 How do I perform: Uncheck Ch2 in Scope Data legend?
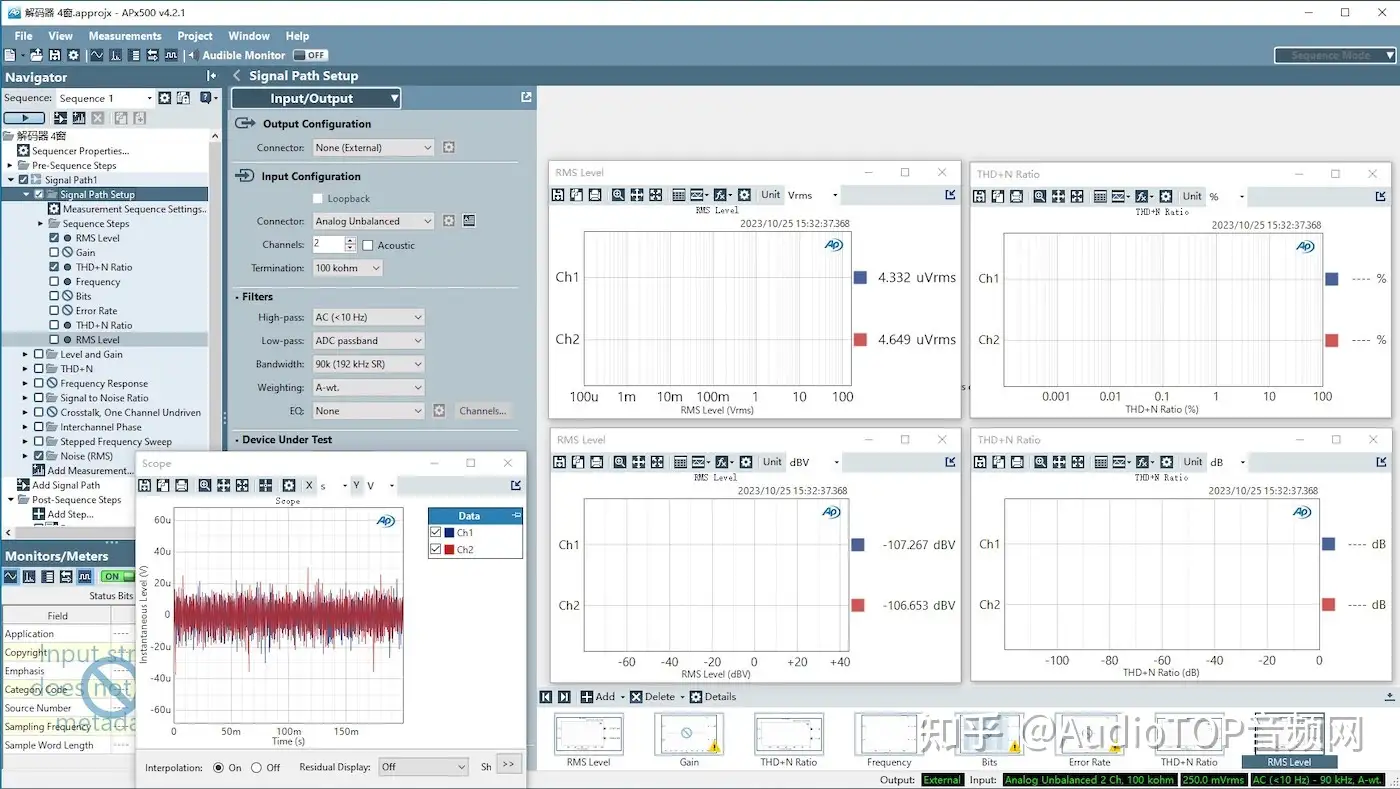[435, 550]
